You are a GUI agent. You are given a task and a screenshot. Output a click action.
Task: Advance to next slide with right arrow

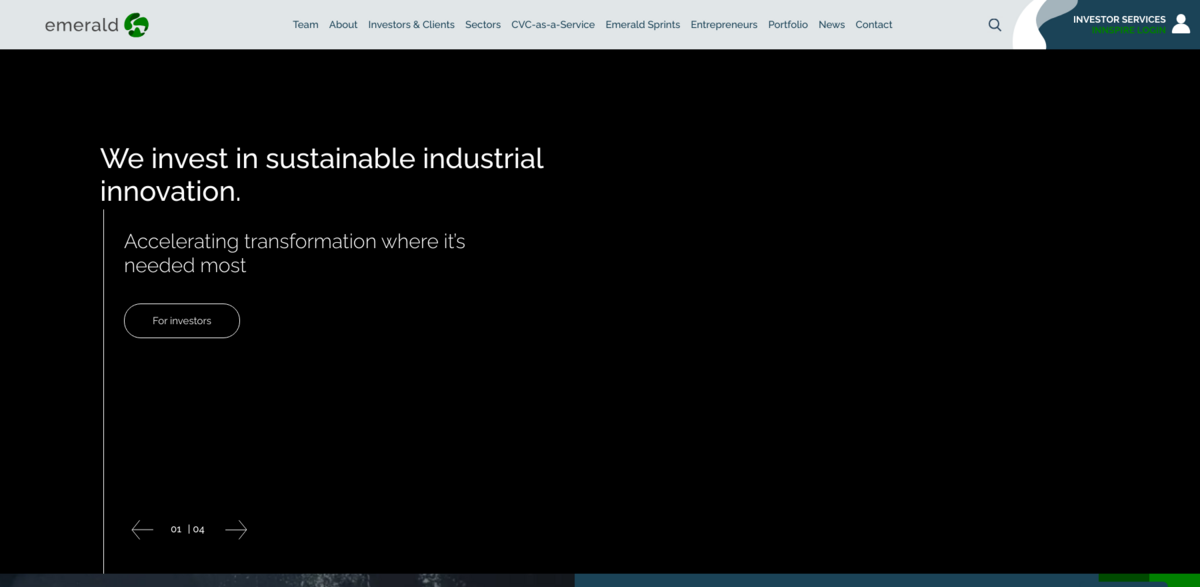pos(236,530)
